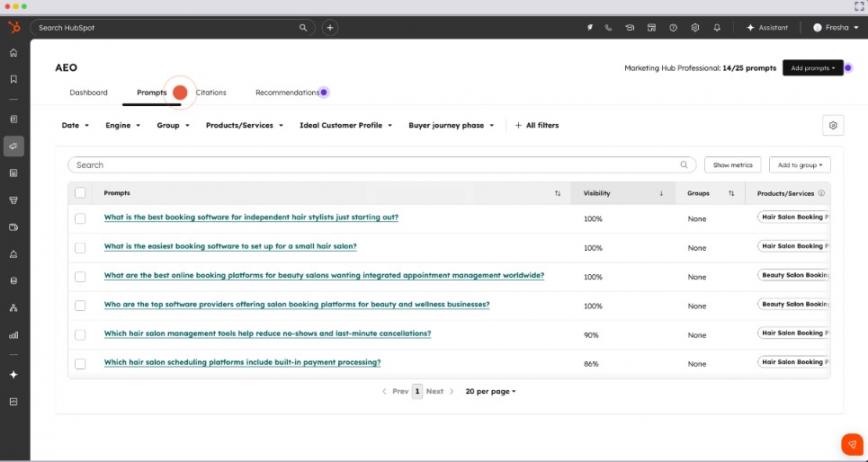
Task: Open the Ideal Customer Profile filter dropdown
Action: coord(345,126)
